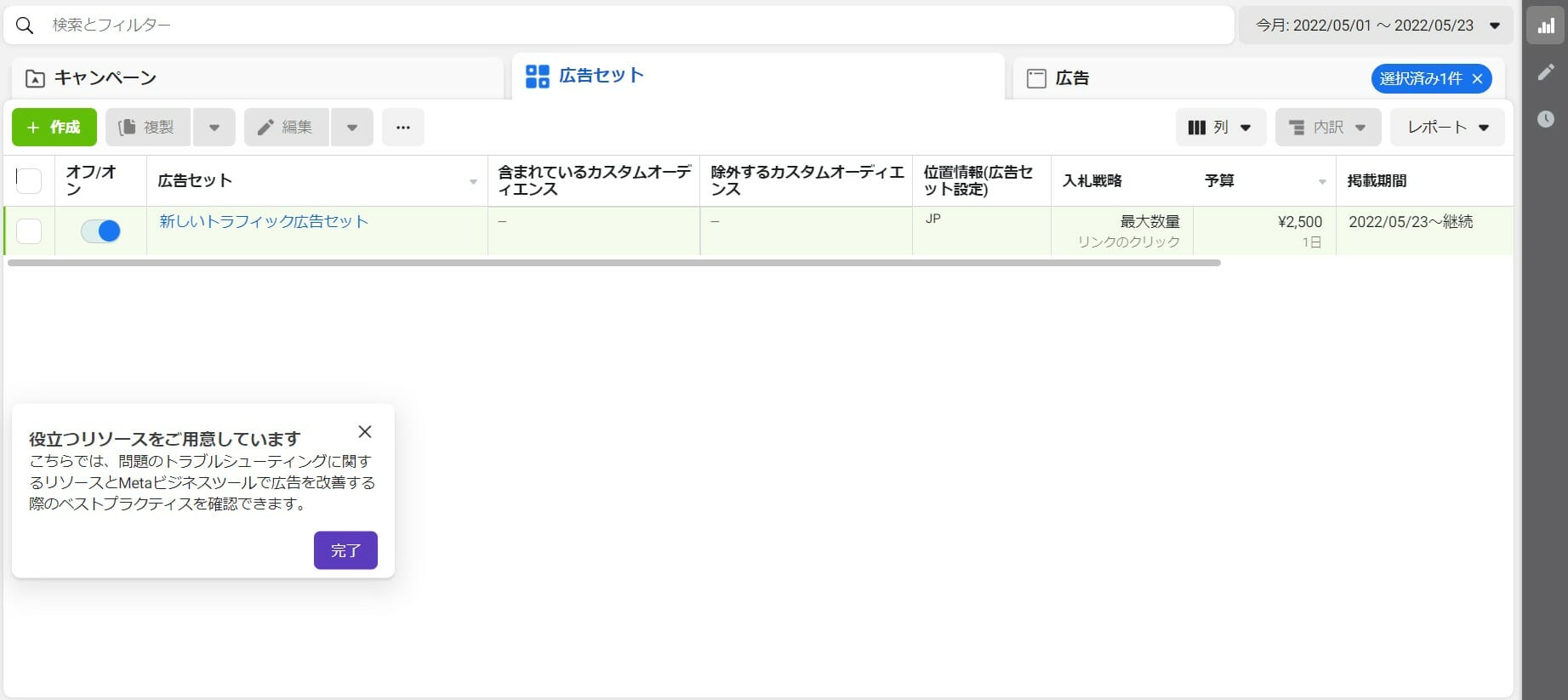Click the 複製 duplicate button

[148, 128]
